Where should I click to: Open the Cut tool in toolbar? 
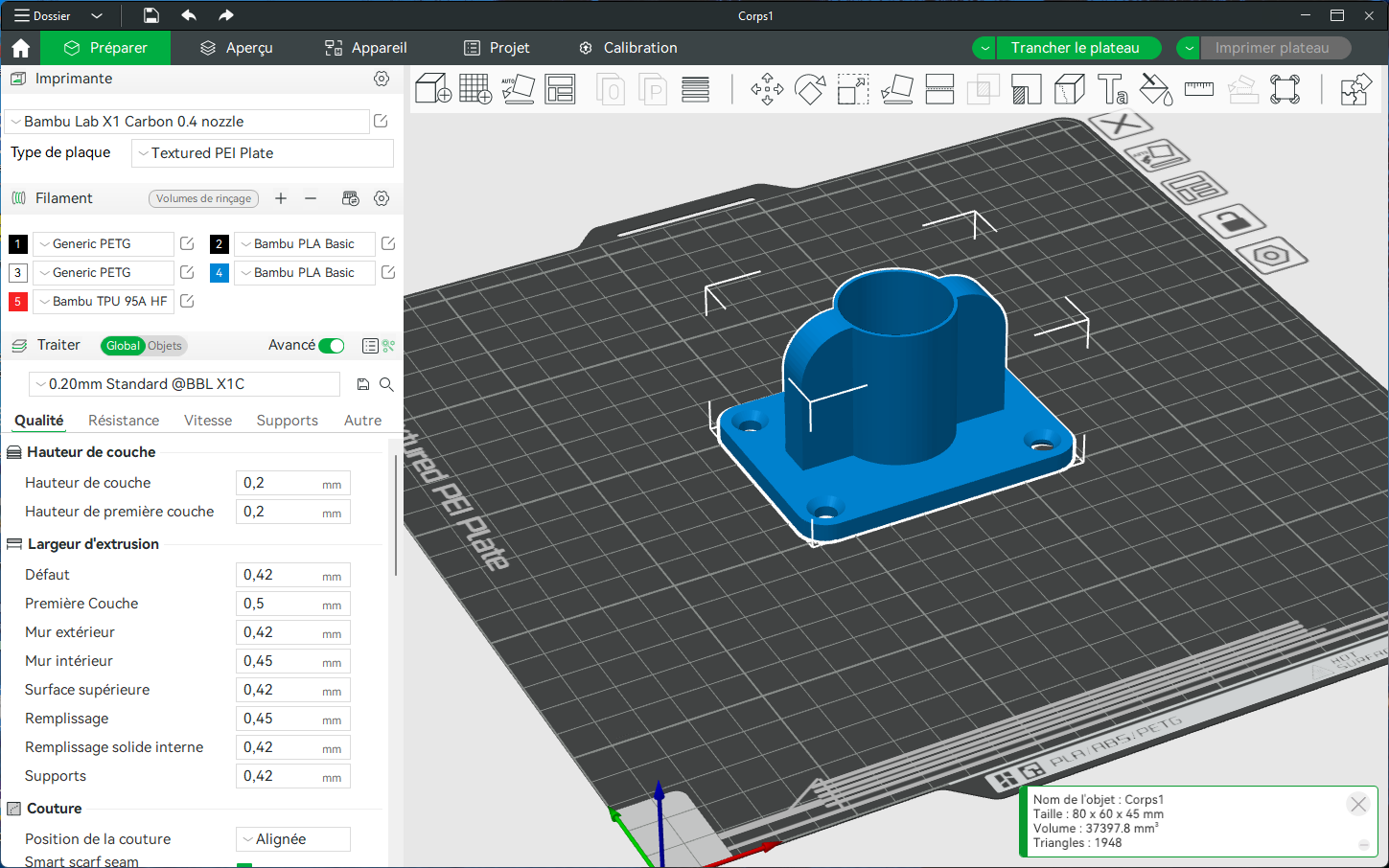[x=939, y=89]
